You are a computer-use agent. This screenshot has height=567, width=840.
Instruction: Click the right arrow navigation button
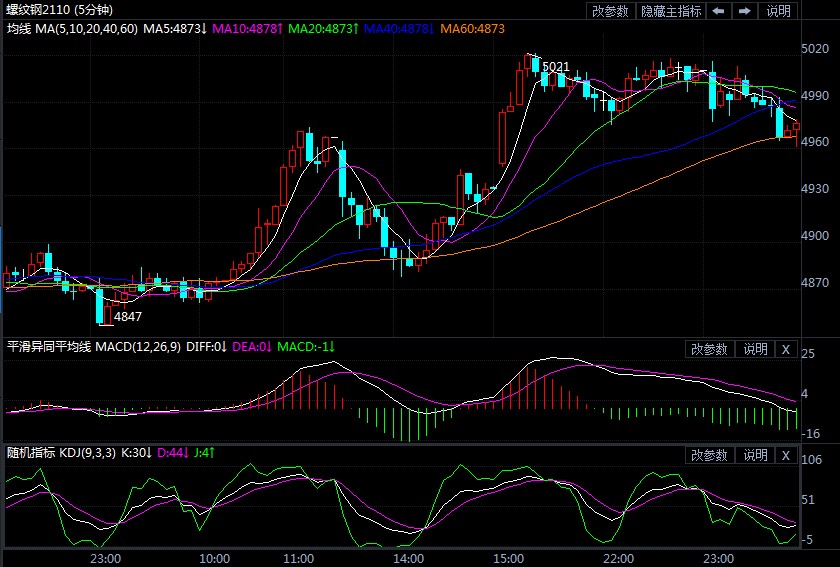point(744,11)
